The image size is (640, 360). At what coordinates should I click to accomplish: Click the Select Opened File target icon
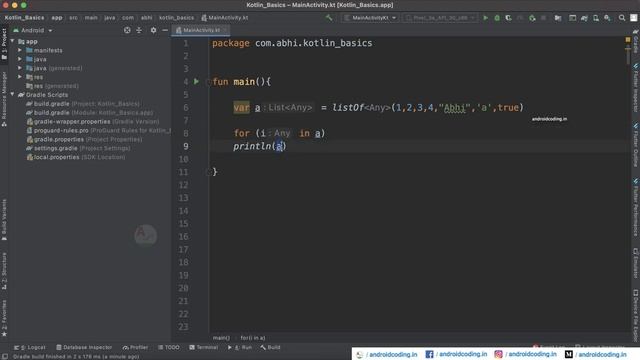point(127,30)
